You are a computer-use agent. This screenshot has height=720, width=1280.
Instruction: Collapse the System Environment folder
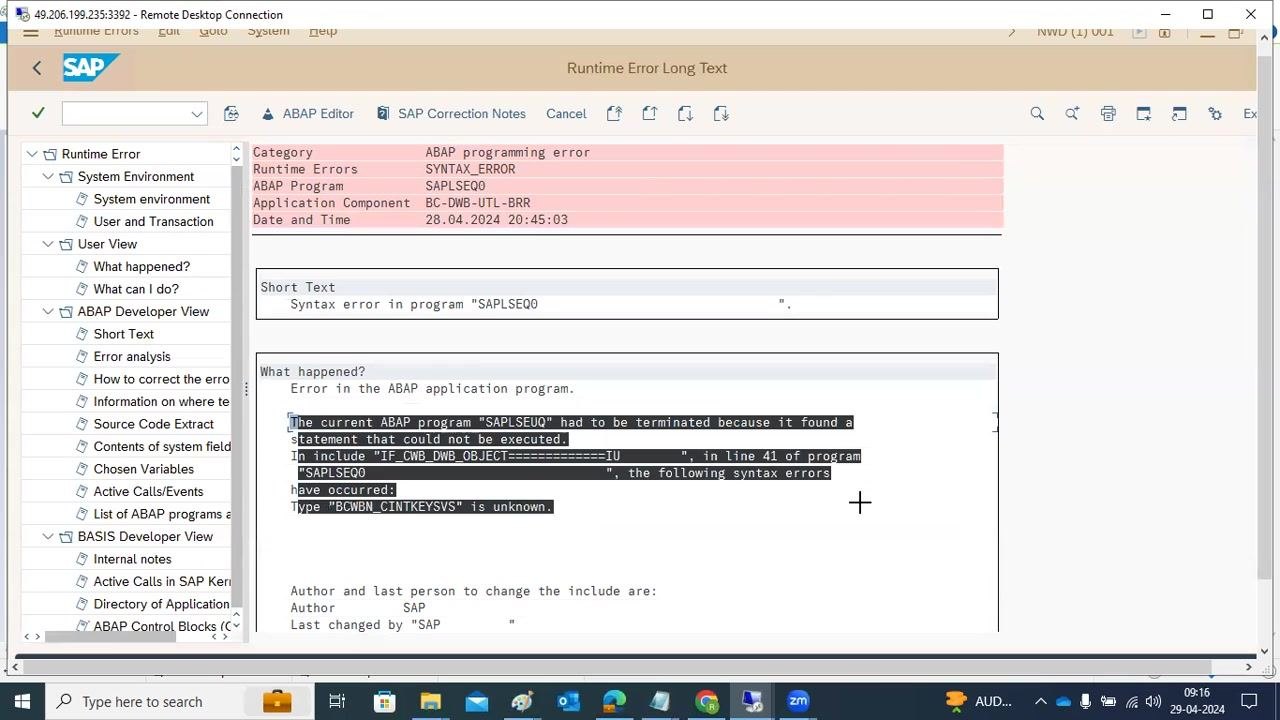tap(48, 177)
